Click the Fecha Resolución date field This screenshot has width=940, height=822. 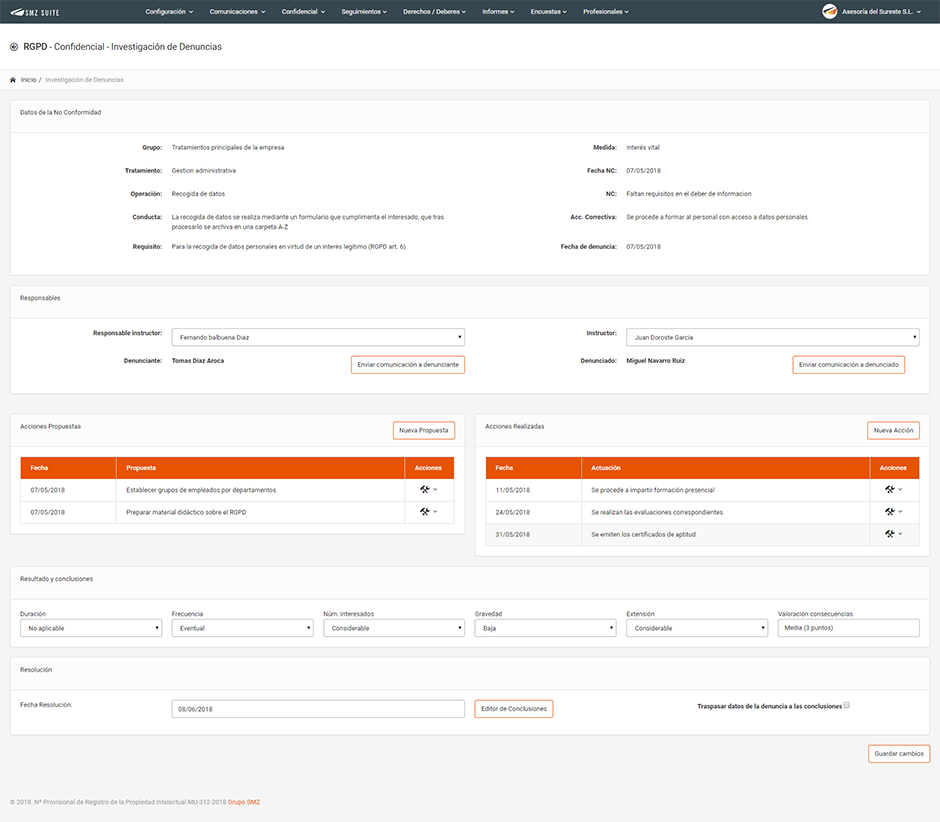point(318,709)
